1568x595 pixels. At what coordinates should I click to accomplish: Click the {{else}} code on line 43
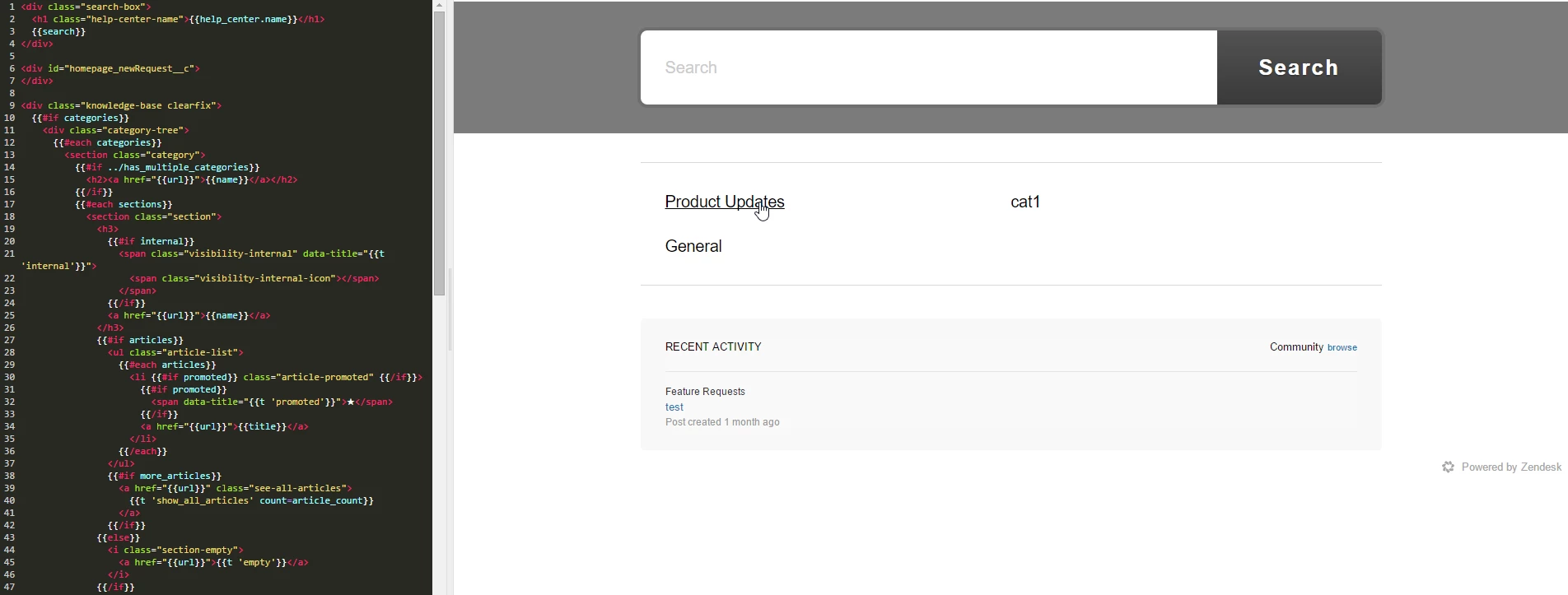119,537
